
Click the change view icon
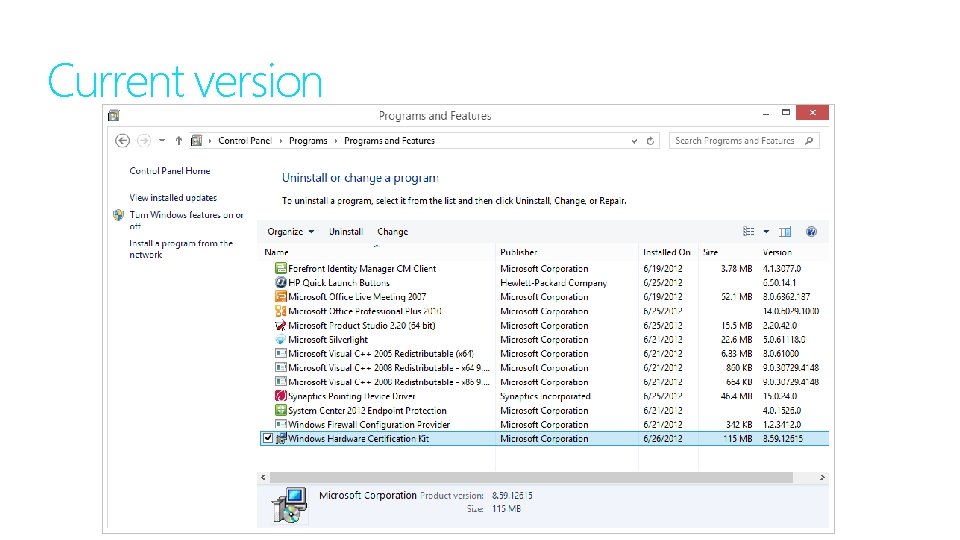point(748,231)
